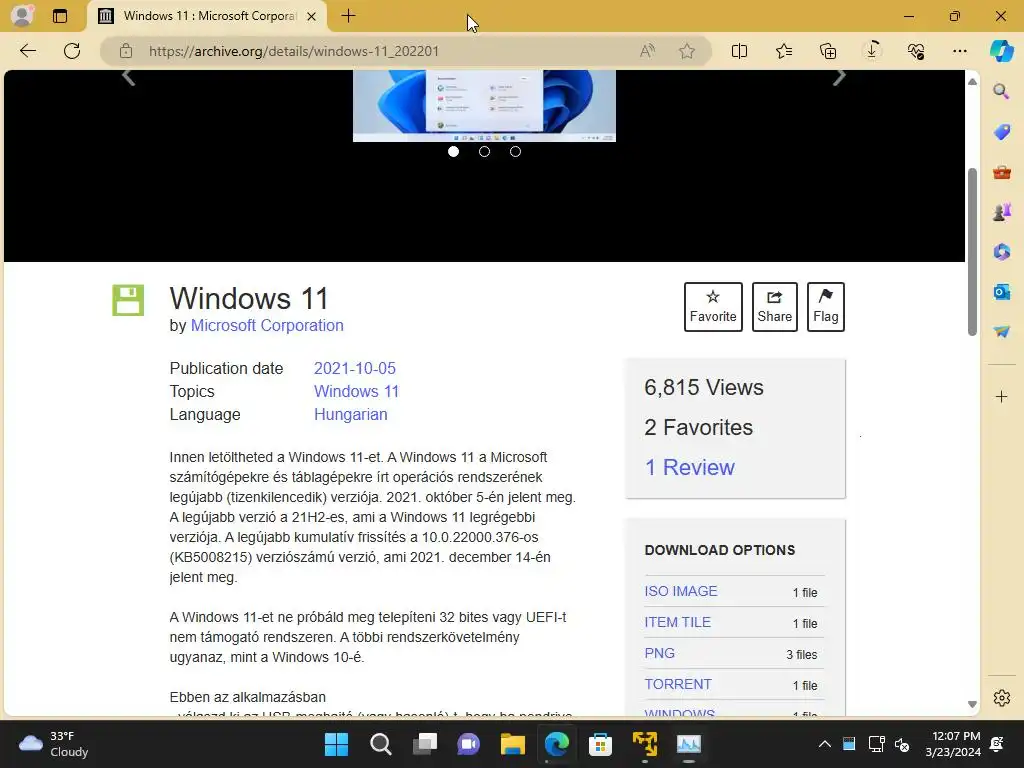Open the ITEM TILE download option
This screenshot has height=768, width=1024.
click(x=677, y=622)
